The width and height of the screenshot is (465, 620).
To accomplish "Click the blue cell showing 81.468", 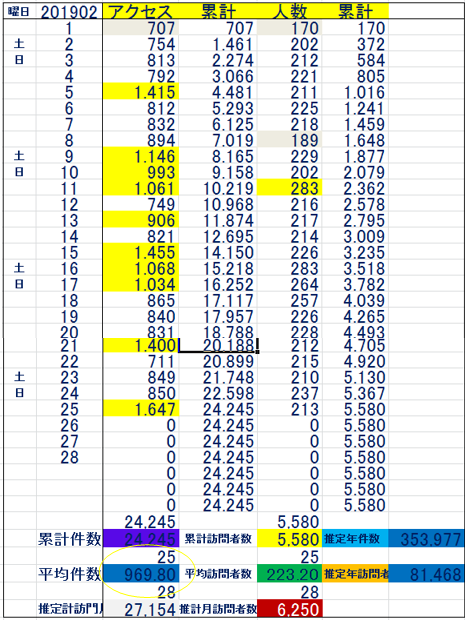I will (426, 573).
